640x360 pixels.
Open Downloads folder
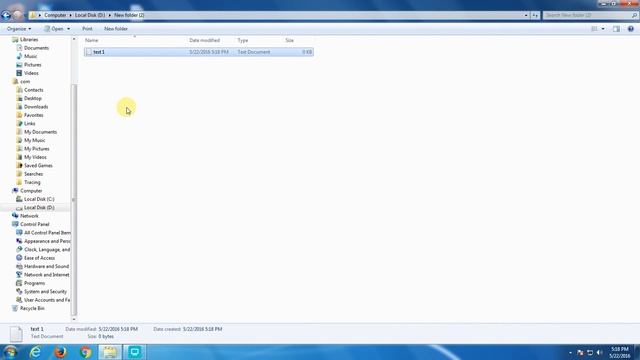36,107
